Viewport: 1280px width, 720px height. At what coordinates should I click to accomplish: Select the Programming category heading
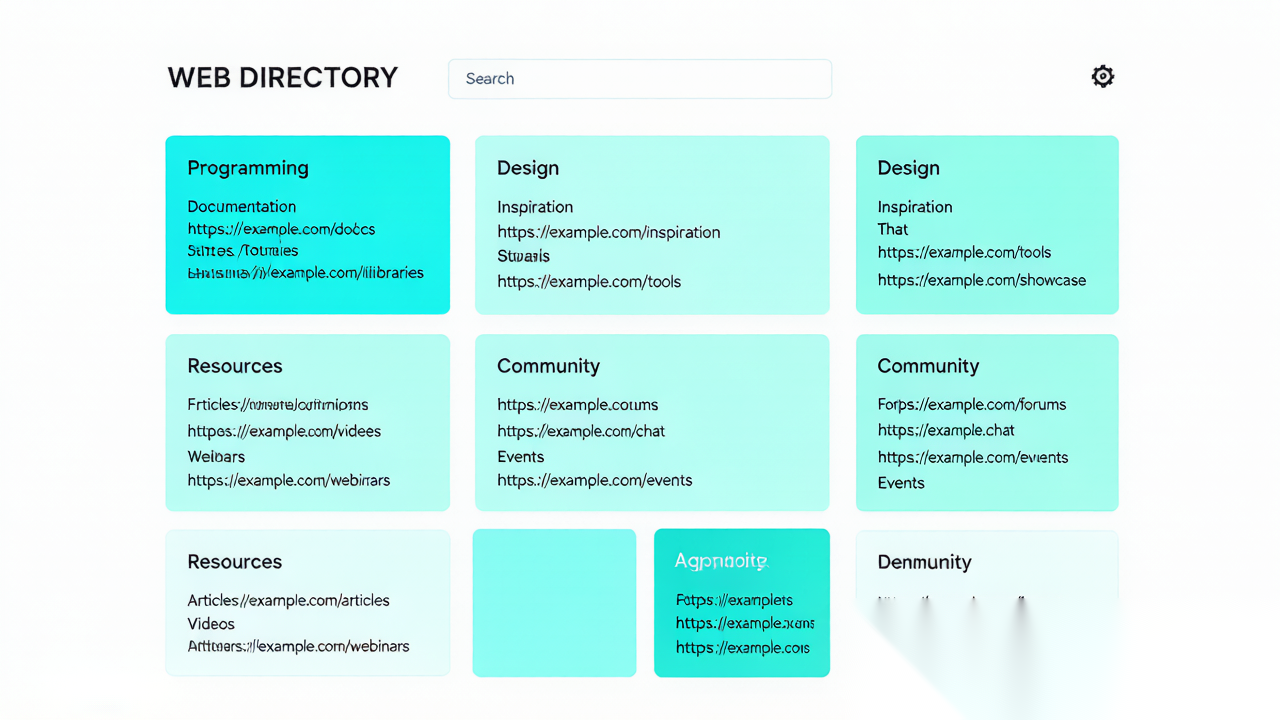tap(248, 168)
